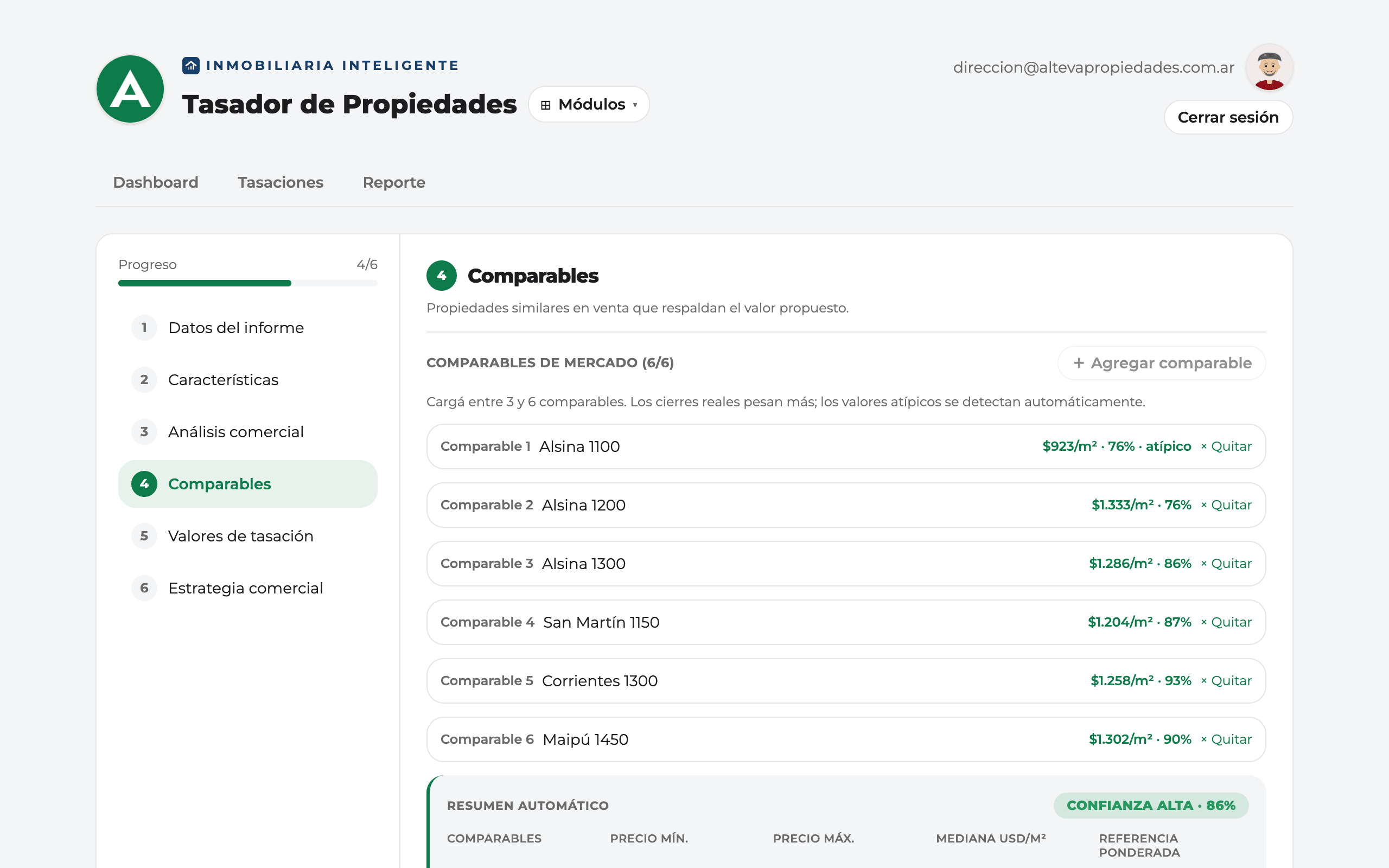This screenshot has width=1389, height=868.
Task: Click the step 6 number badge
Action: pyautogui.click(x=144, y=588)
